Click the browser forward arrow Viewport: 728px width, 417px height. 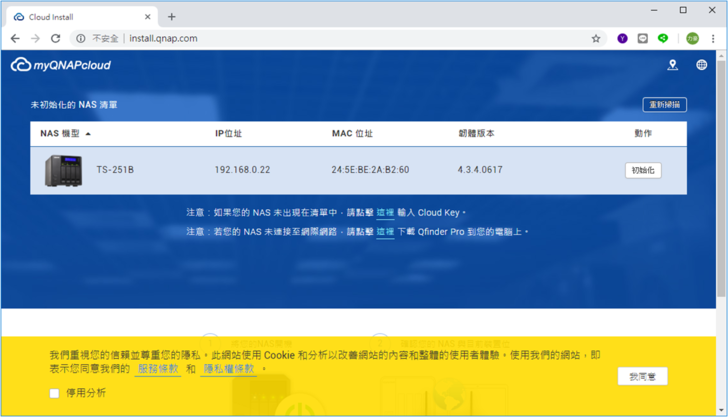click(35, 39)
